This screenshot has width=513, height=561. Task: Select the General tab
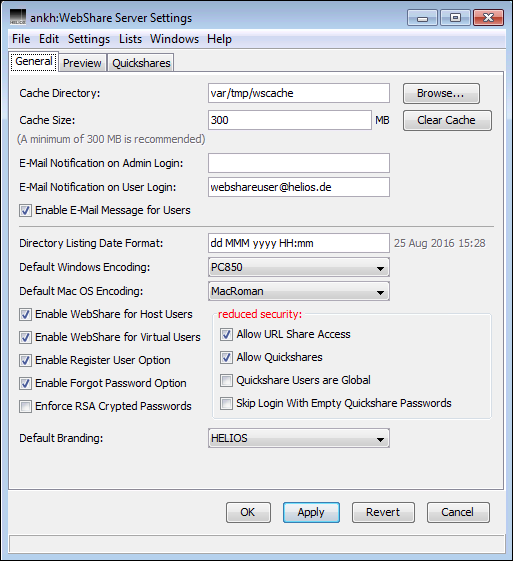[34, 62]
